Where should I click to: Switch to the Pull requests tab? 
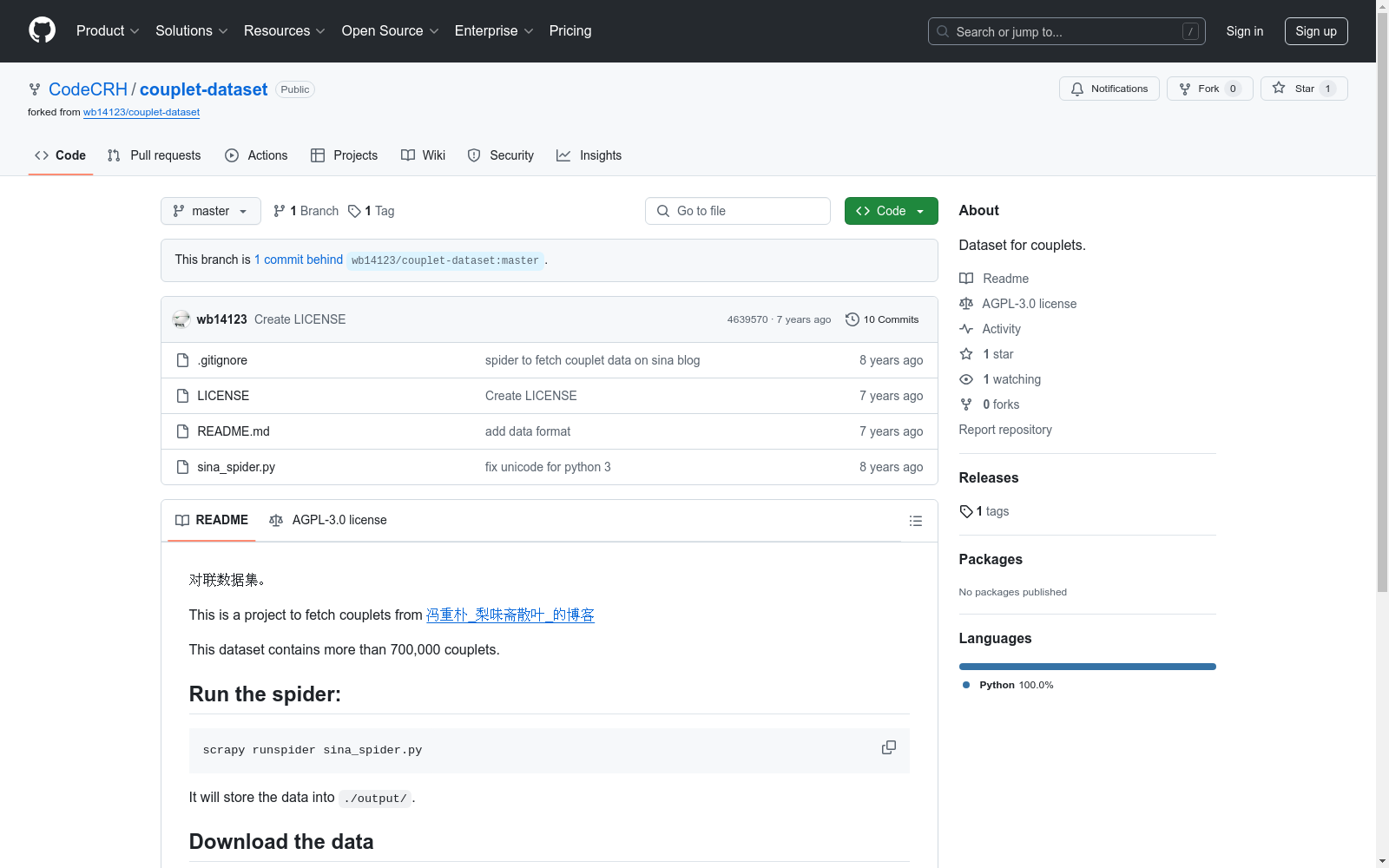click(154, 155)
